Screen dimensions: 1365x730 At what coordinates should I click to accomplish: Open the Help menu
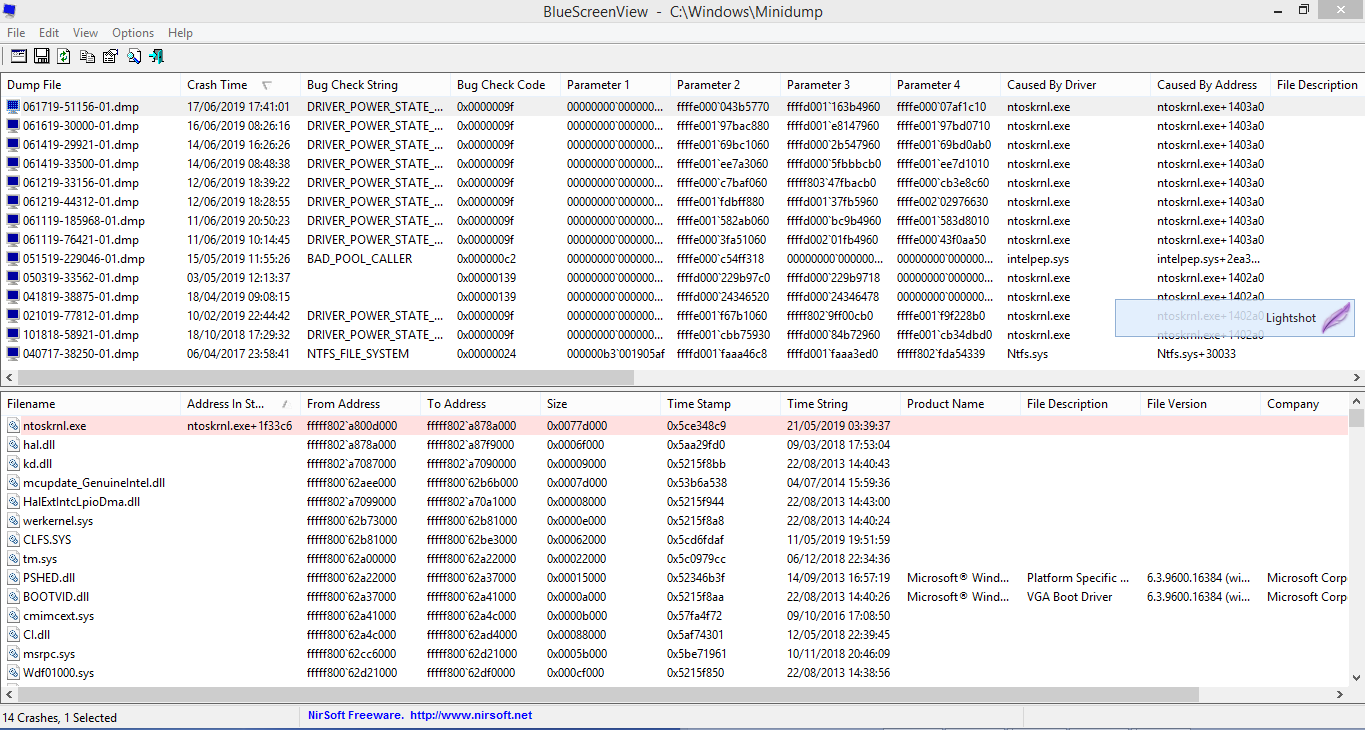point(180,33)
